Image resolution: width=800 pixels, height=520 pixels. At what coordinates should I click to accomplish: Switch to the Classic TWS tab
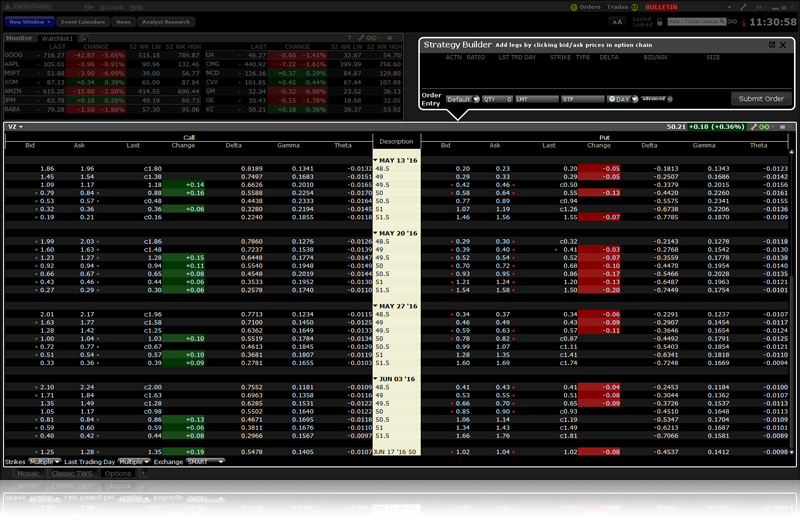72,473
